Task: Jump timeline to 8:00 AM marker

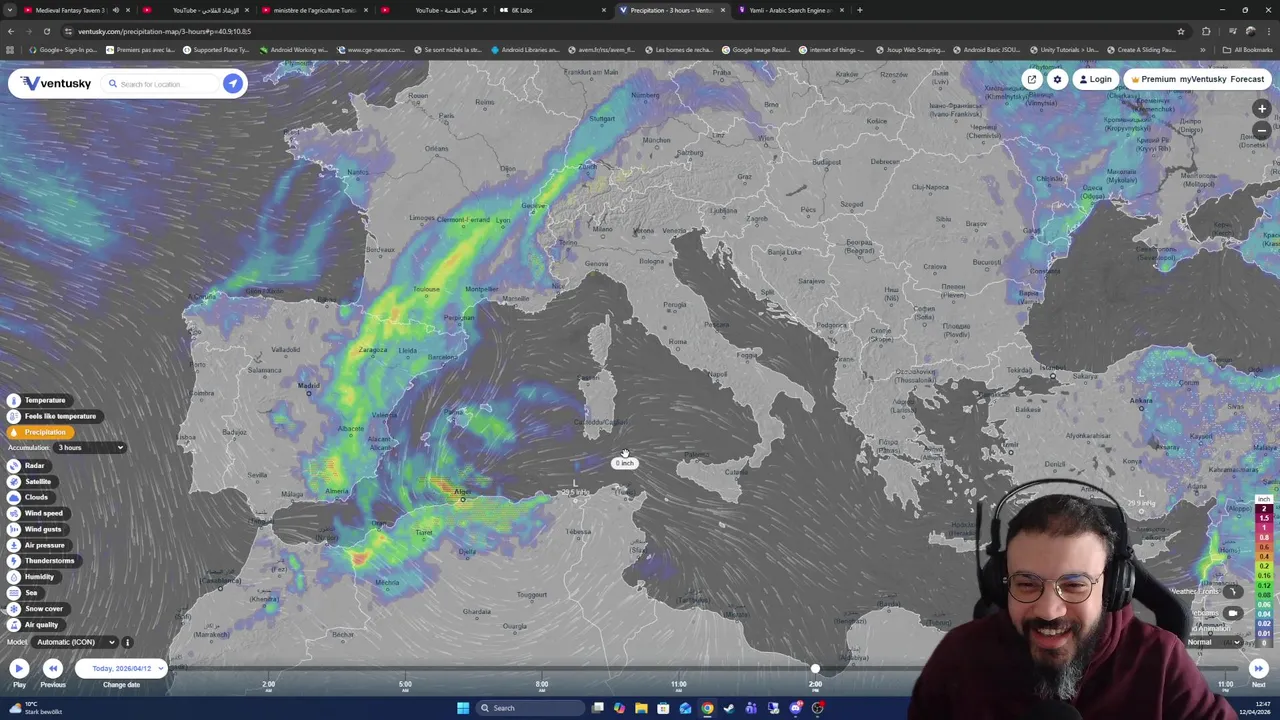Action: [x=542, y=685]
